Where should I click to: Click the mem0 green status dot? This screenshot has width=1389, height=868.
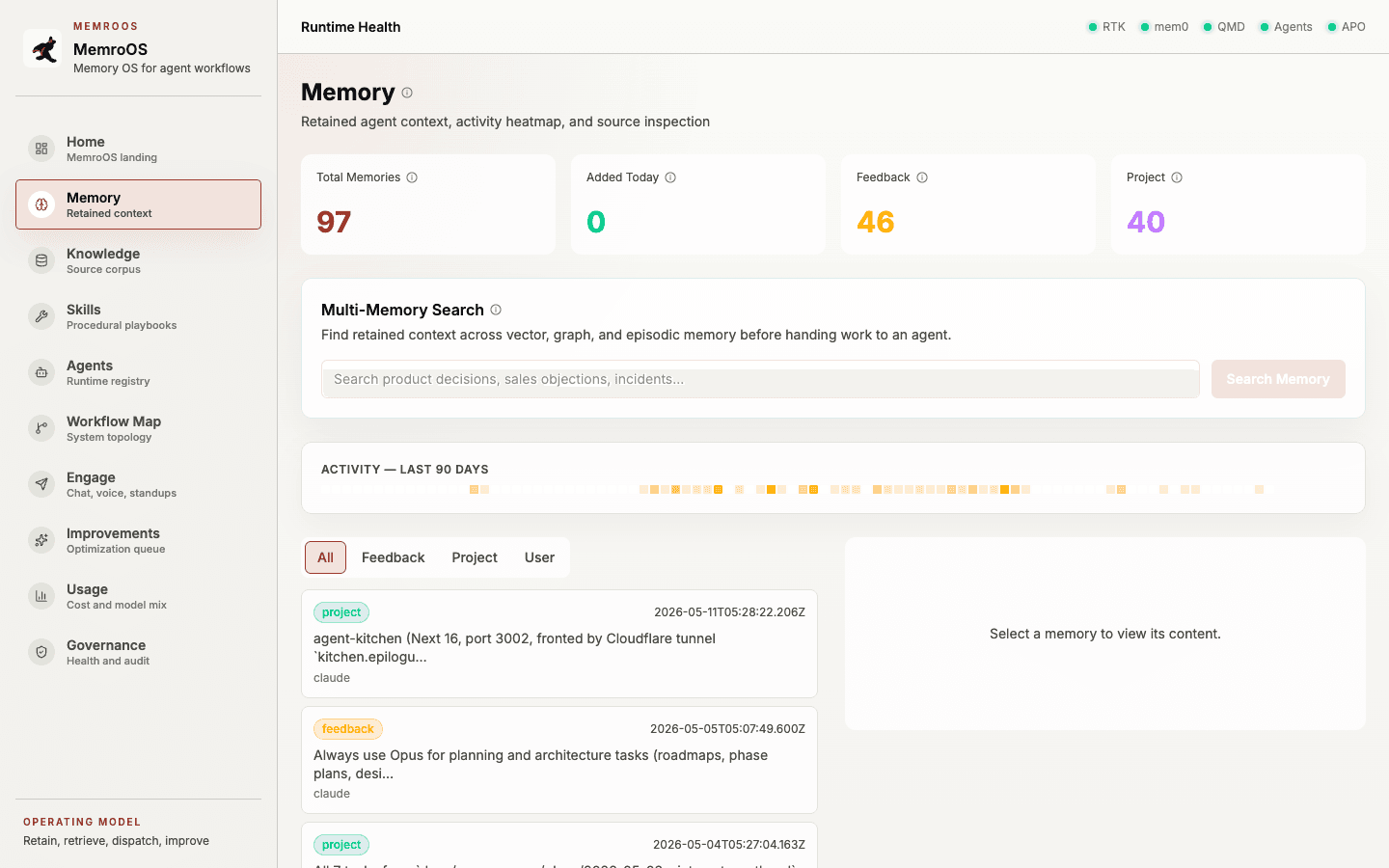click(x=1145, y=27)
